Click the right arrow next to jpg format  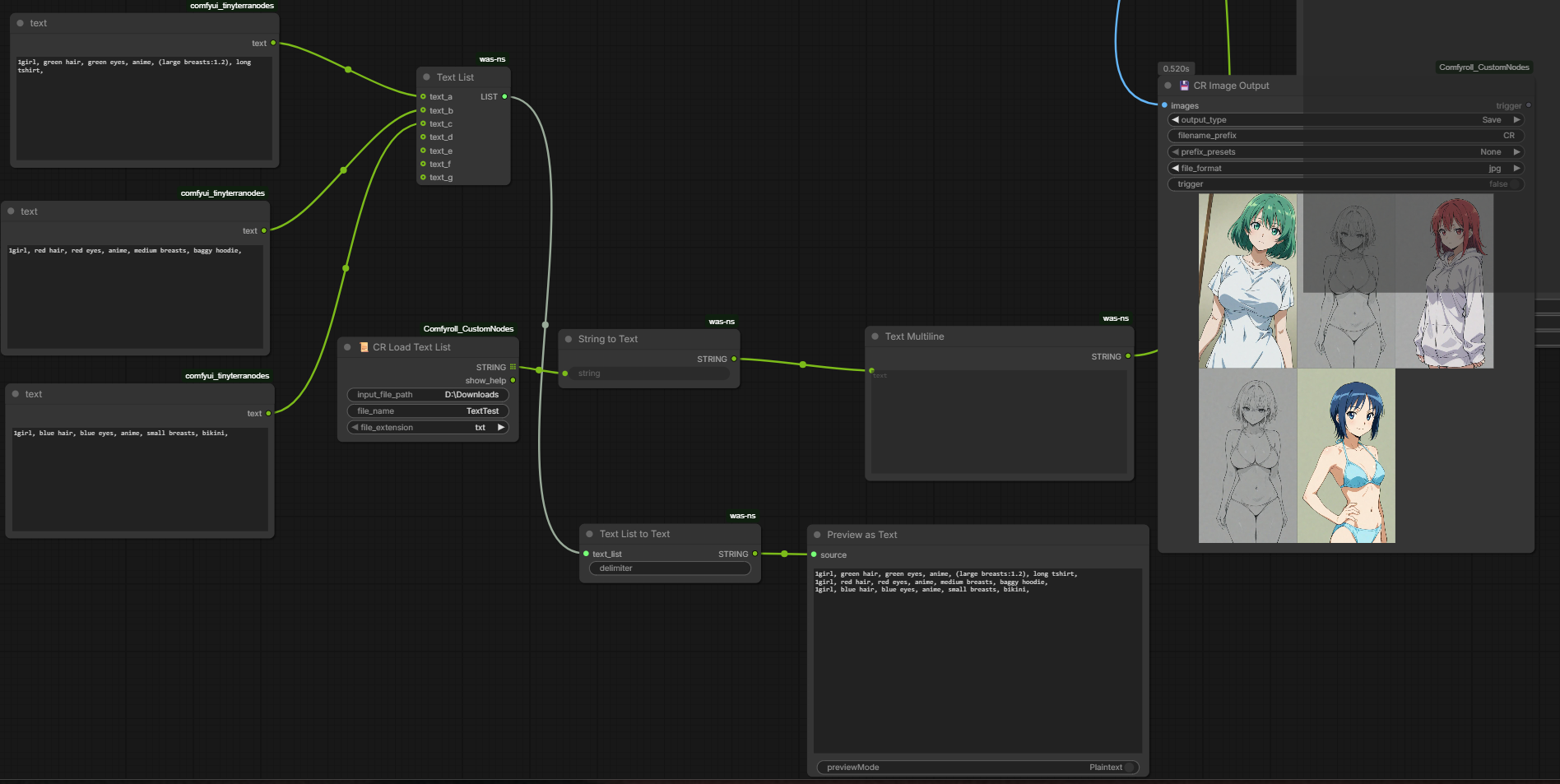(x=1516, y=169)
